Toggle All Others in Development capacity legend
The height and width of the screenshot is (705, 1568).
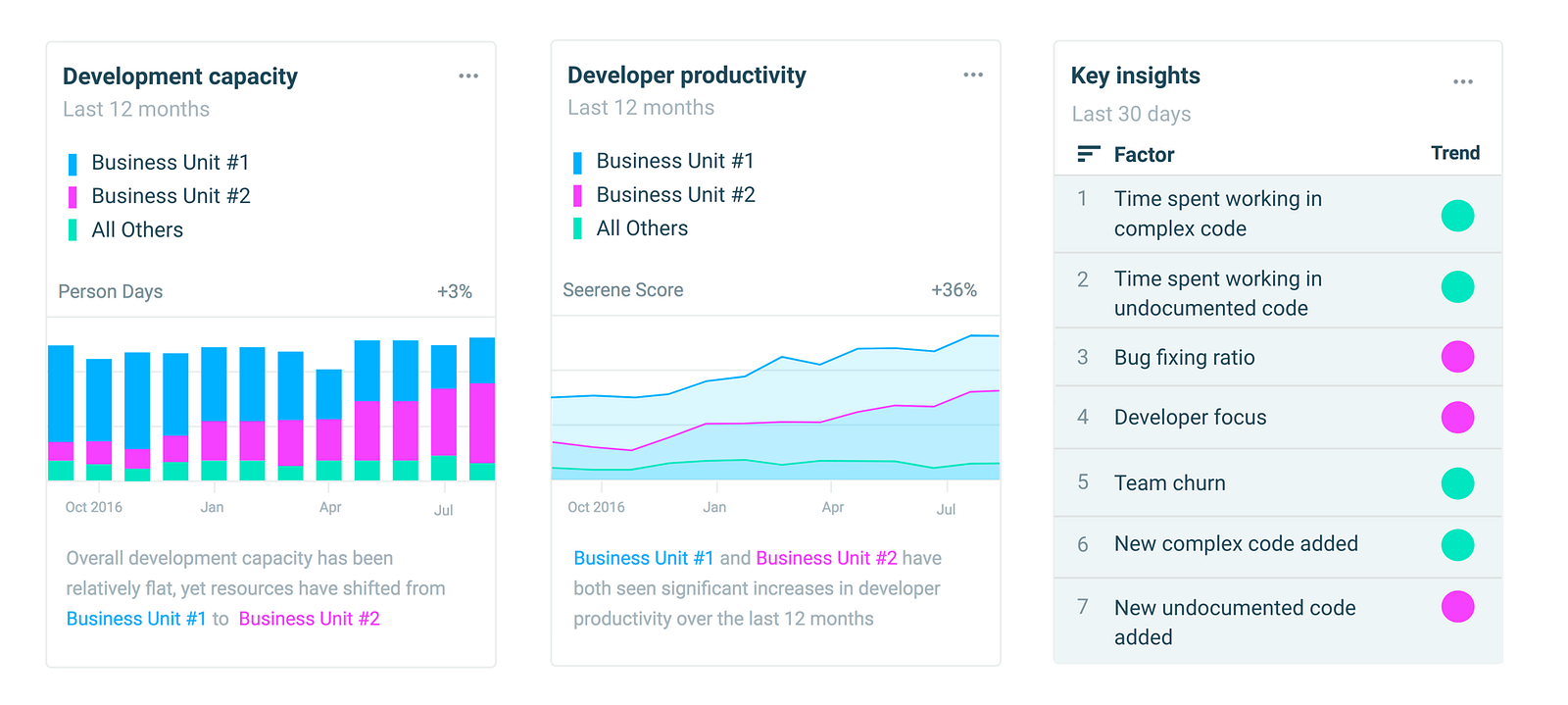[137, 230]
